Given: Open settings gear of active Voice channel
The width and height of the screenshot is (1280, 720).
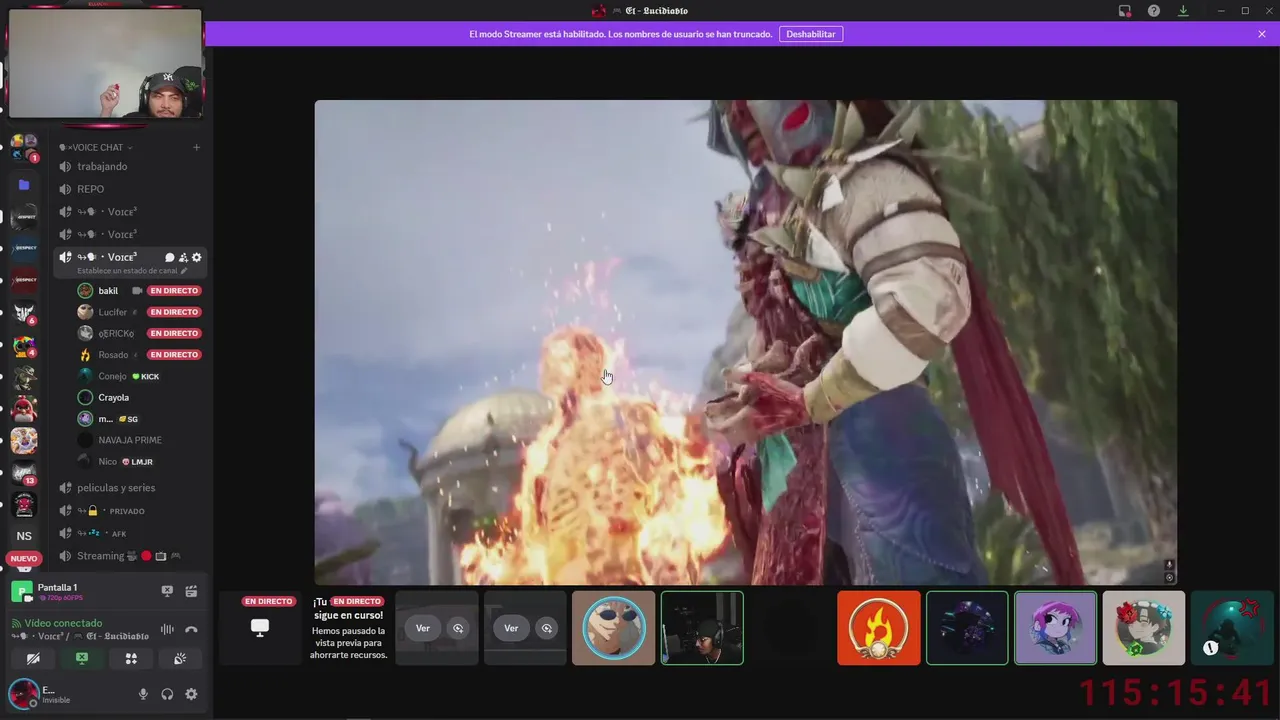Looking at the screenshot, I should [x=196, y=257].
